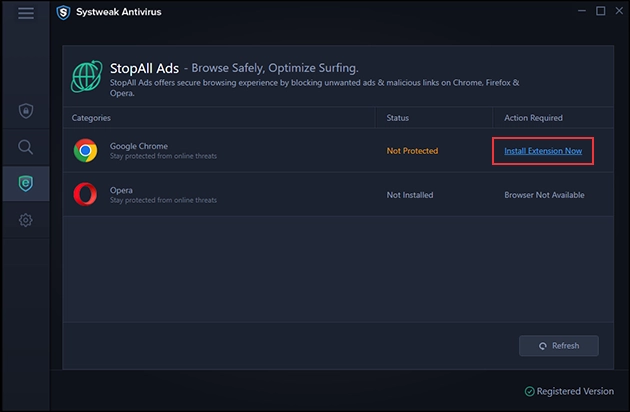
Task: Open the magnifier scan section in sidebar
Action: pos(26,147)
